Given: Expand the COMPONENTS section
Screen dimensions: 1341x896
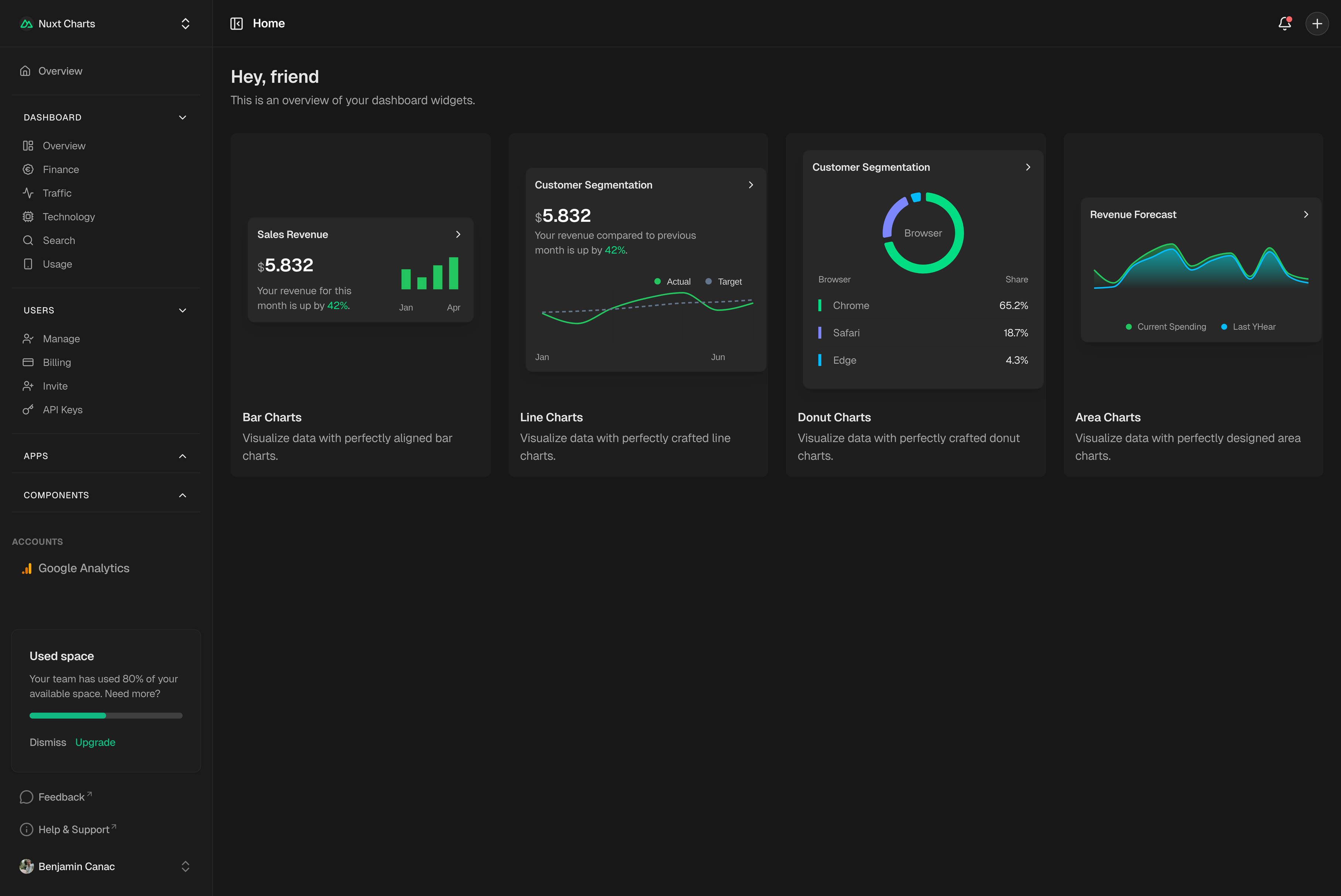Looking at the screenshot, I should (x=182, y=495).
